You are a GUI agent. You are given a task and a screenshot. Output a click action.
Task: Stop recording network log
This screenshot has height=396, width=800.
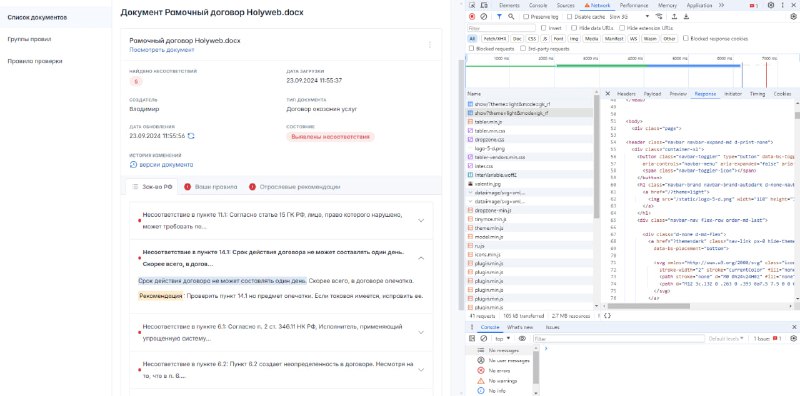tap(472, 17)
